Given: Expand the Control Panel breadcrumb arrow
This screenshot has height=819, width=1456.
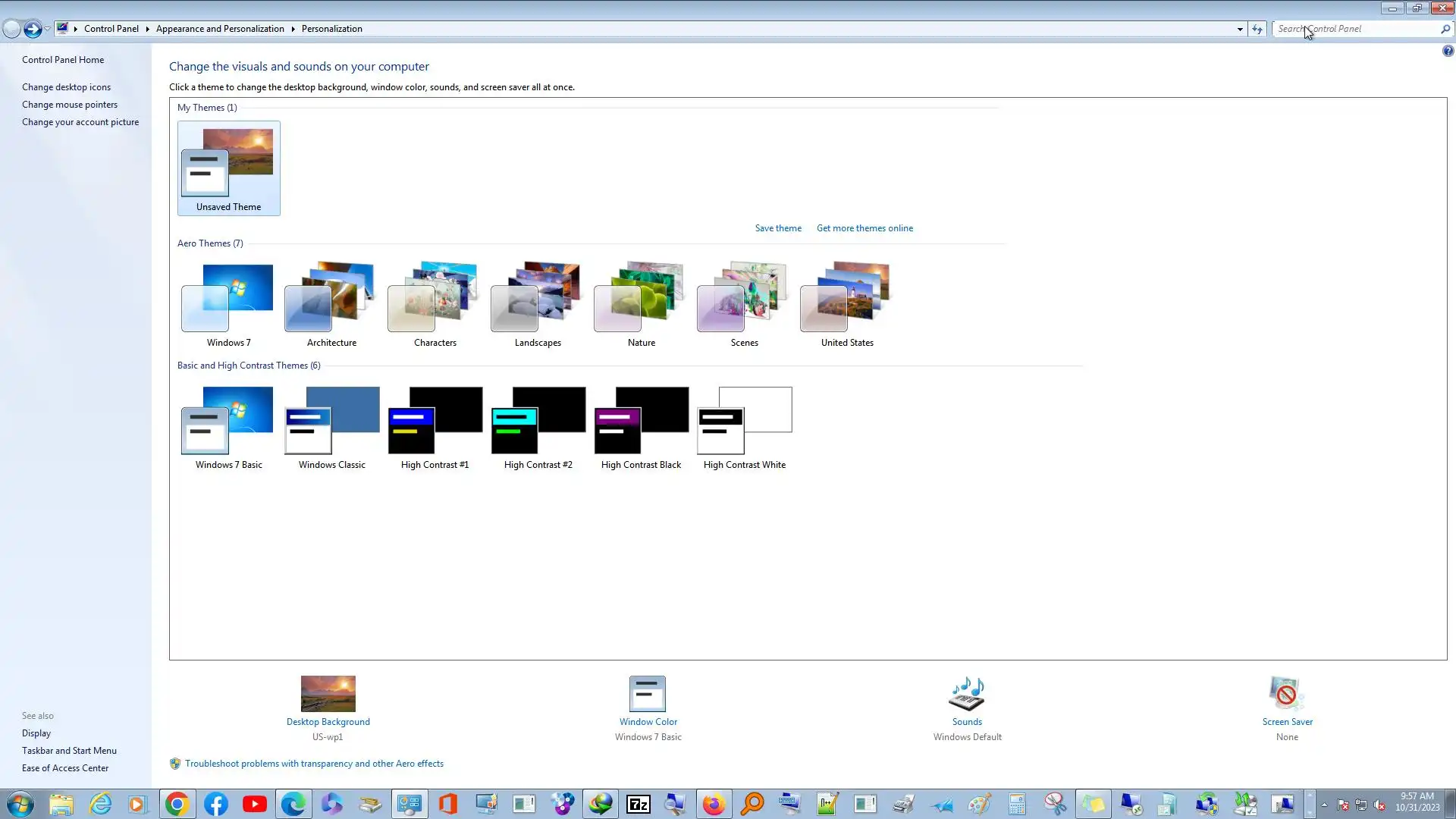Looking at the screenshot, I should click(147, 29).
